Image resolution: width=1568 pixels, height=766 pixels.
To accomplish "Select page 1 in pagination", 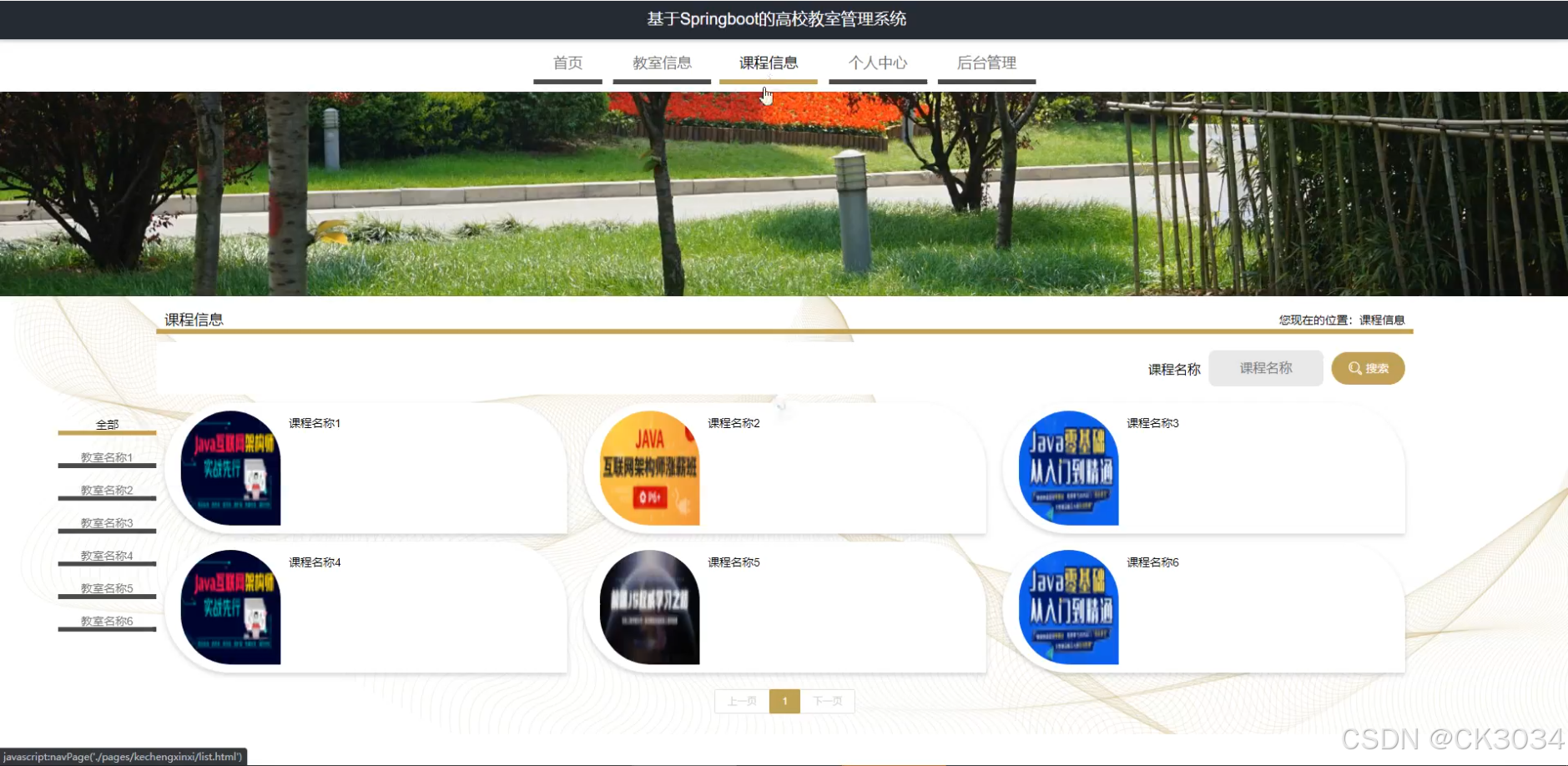I will click(784, 701).
